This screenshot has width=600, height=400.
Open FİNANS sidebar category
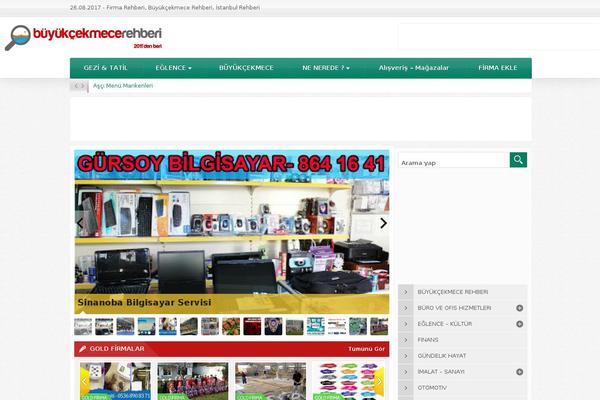(428, 340)
